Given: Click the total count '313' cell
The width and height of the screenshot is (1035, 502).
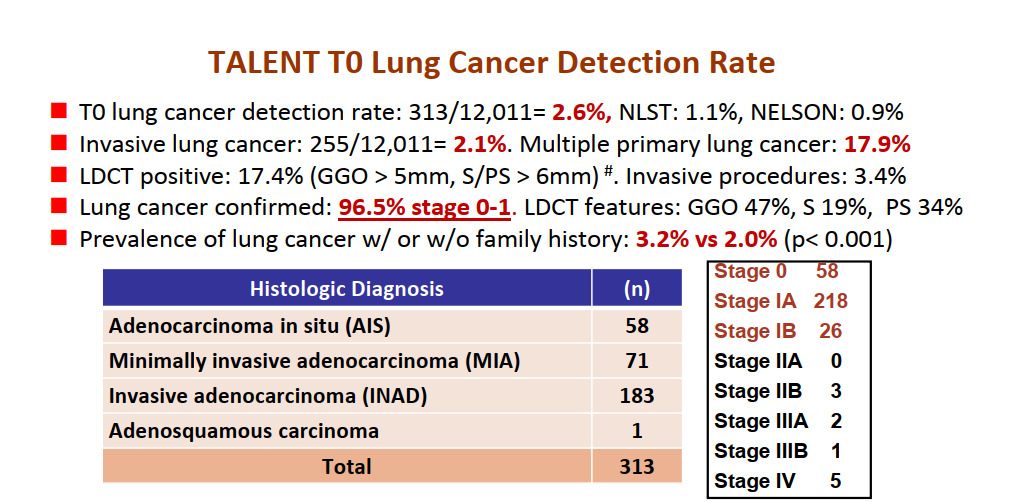Looking at the screenshot, I should (636, 466).
